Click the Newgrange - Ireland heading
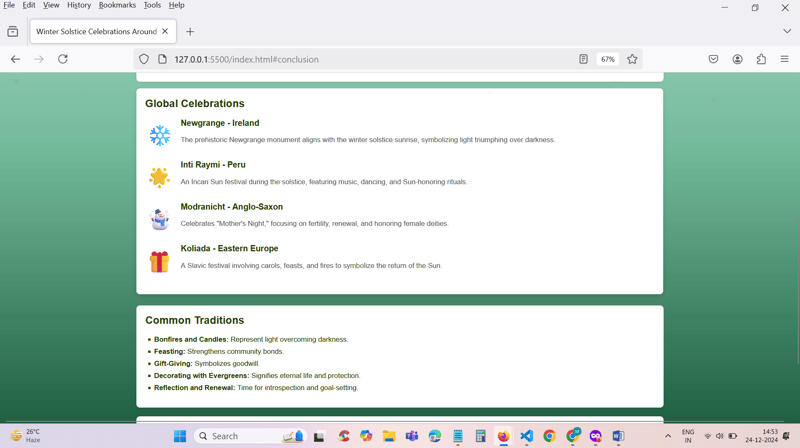The image size is (800, 448). pyautogui.click(x=220, y=123)
